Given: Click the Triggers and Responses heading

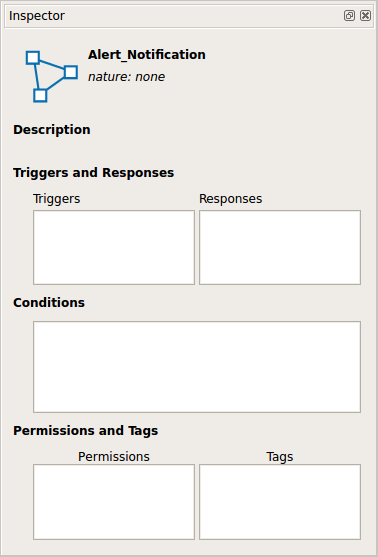Looking at the screenshot, I should coord(94,173).
